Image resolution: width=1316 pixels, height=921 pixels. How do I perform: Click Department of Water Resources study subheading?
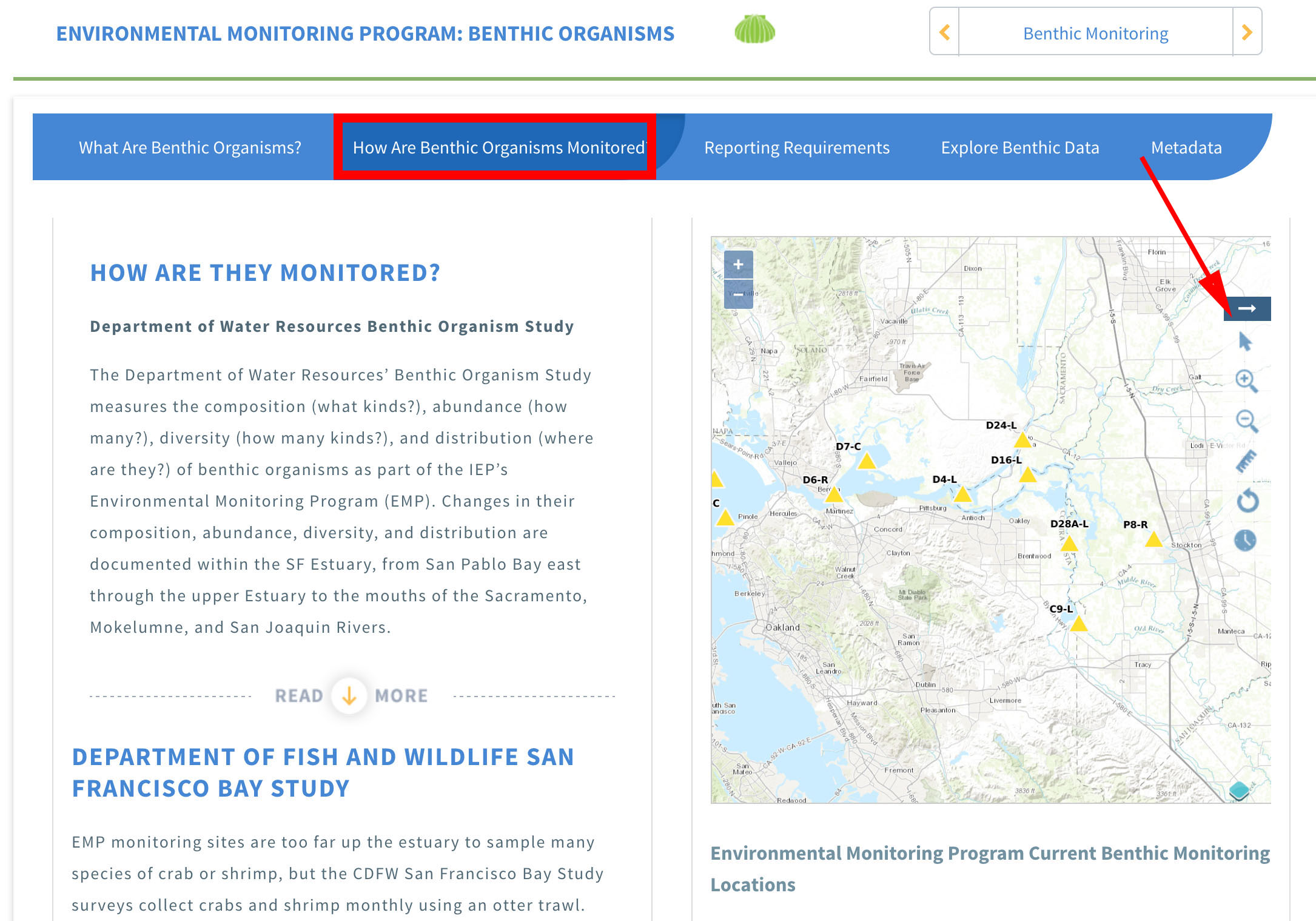point(332,326)
